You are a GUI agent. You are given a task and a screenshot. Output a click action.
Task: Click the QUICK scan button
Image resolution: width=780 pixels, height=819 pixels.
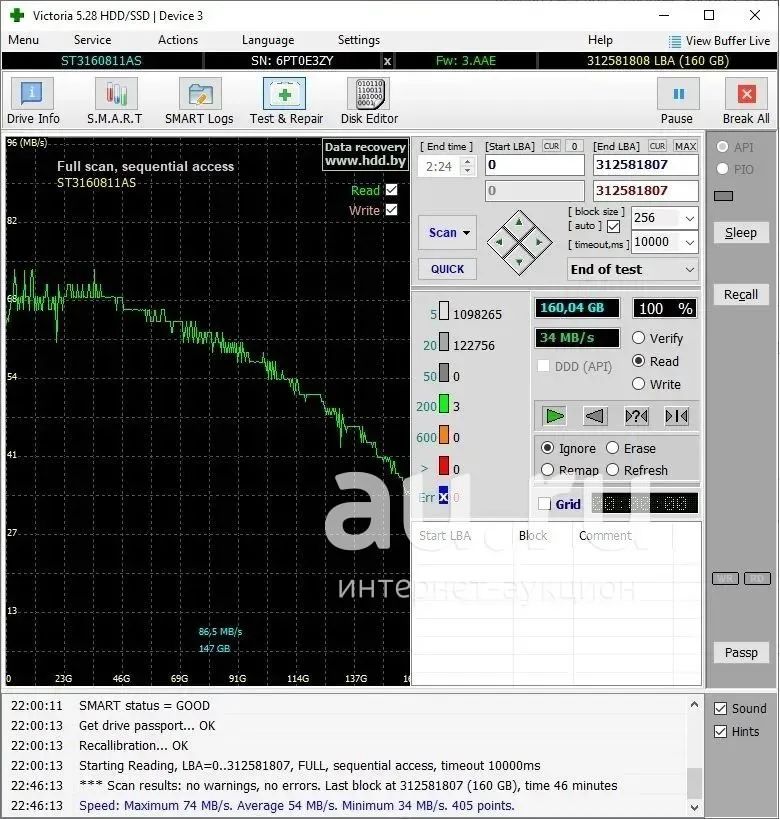[x=447, y=269]
